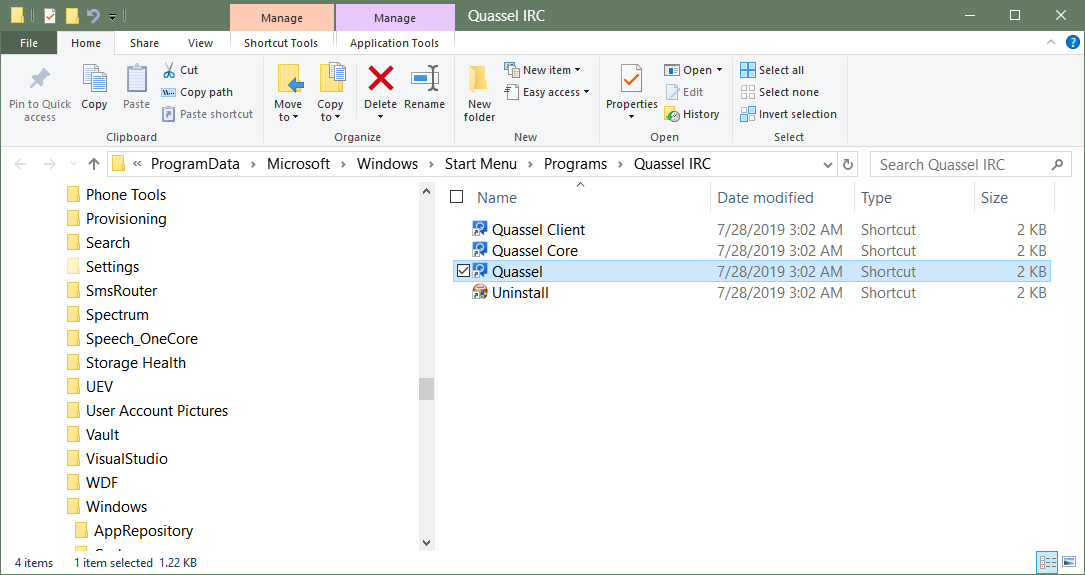The image size is (1085, 575).
Task: Open recent locations dropdown arrow
Action: (73, 165)
